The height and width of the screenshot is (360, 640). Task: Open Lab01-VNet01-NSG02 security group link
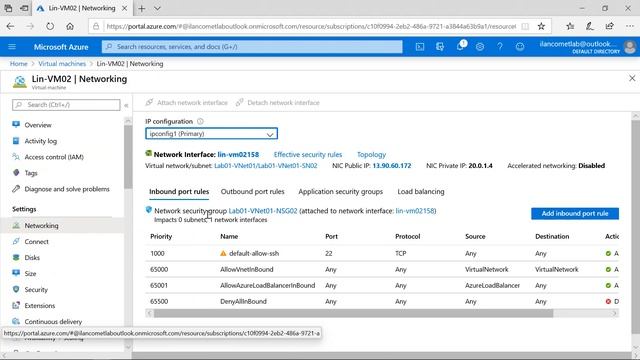pyautogui.click(x=262, y=211)
